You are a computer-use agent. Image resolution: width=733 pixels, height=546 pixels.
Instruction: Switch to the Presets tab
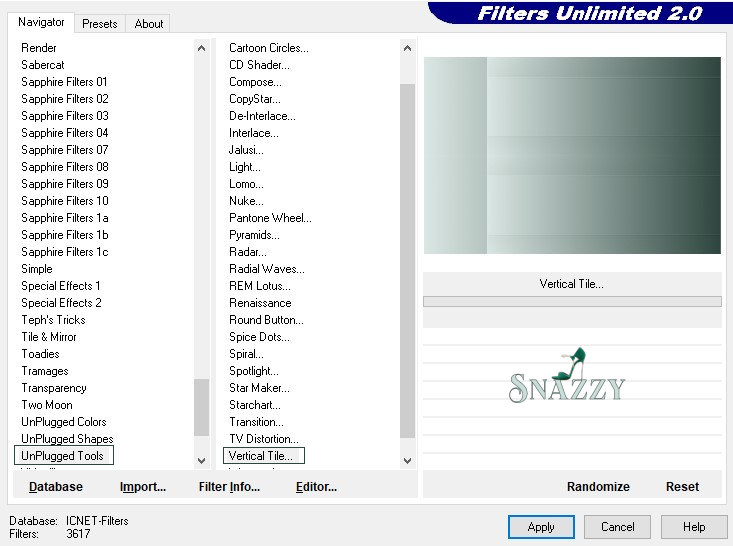[x=100, y=23]
